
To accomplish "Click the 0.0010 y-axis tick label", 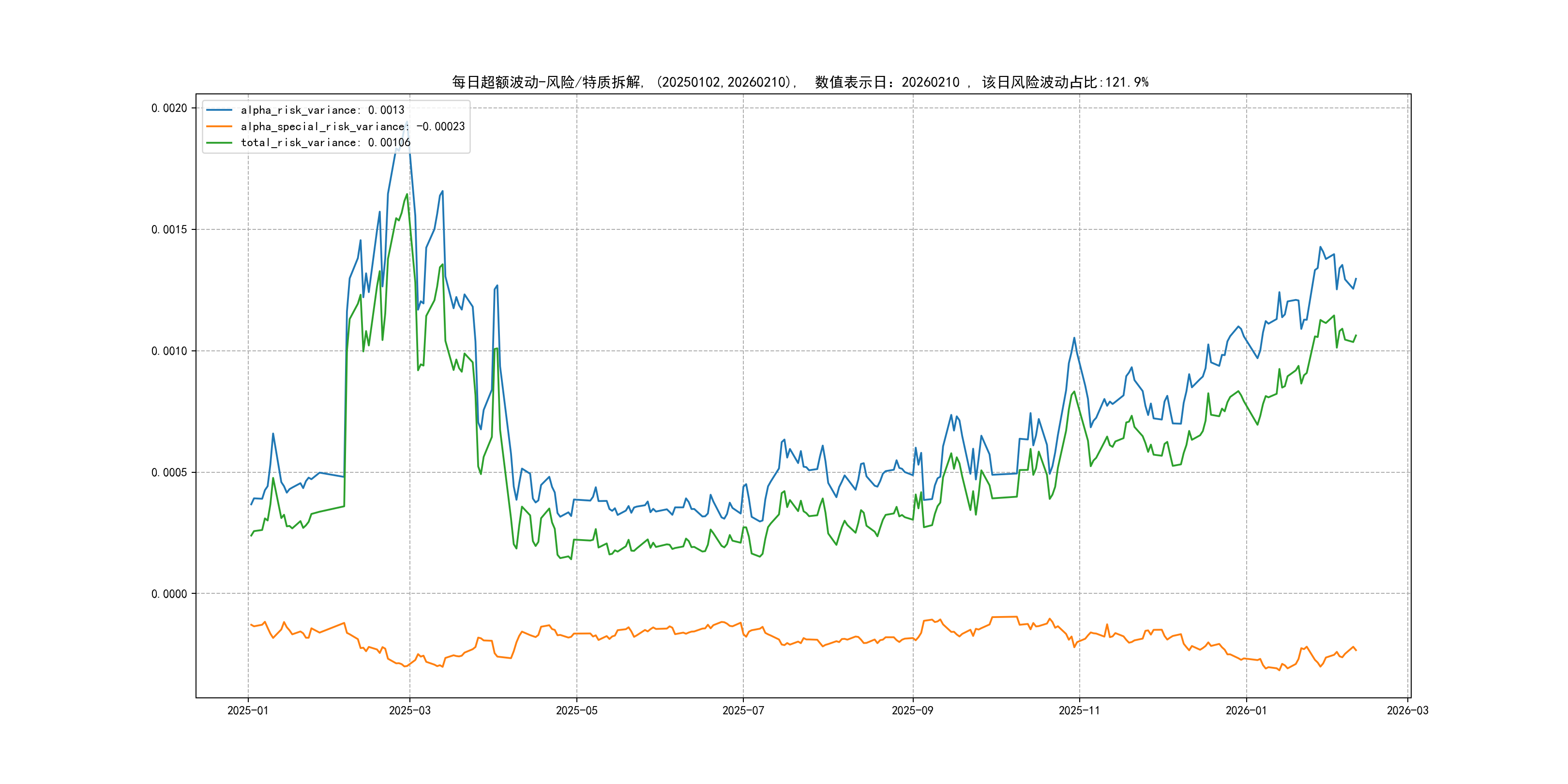I will coord(169,351).
